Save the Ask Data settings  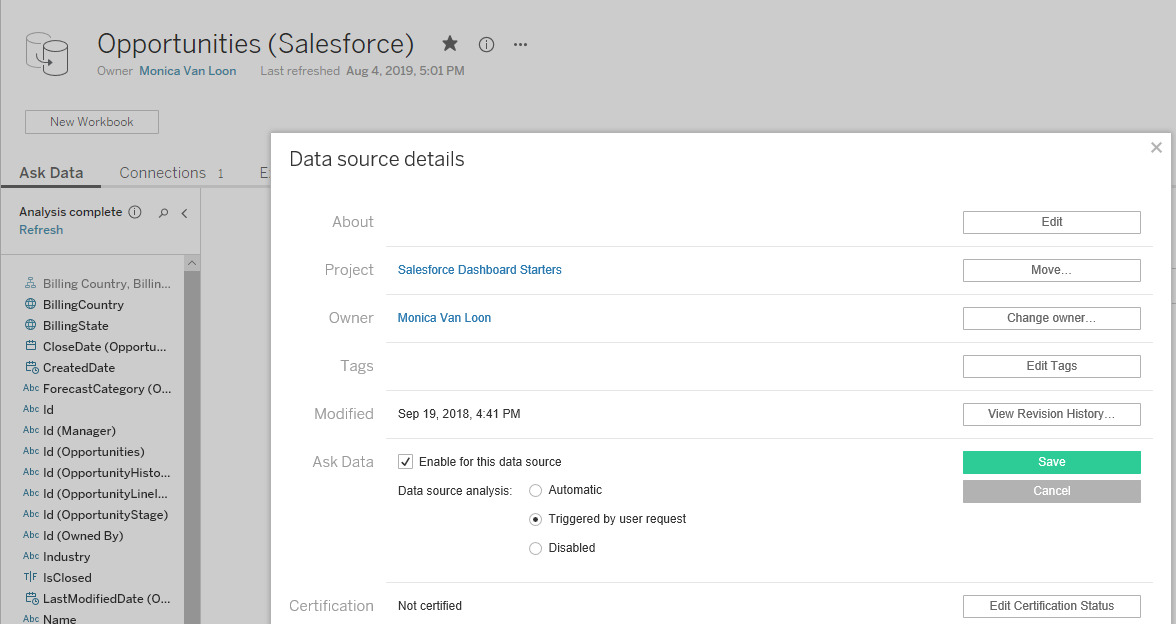click(1051, 462)
